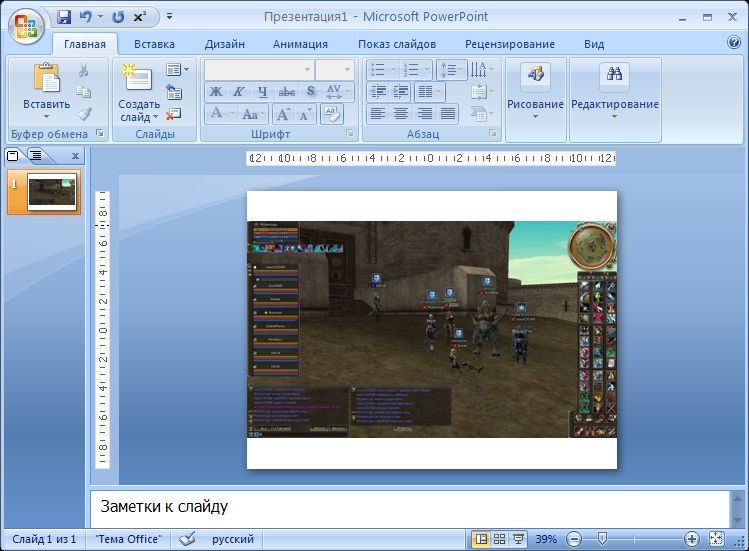Select the Format Painter brush
The image size is (749, 551).
85,113
